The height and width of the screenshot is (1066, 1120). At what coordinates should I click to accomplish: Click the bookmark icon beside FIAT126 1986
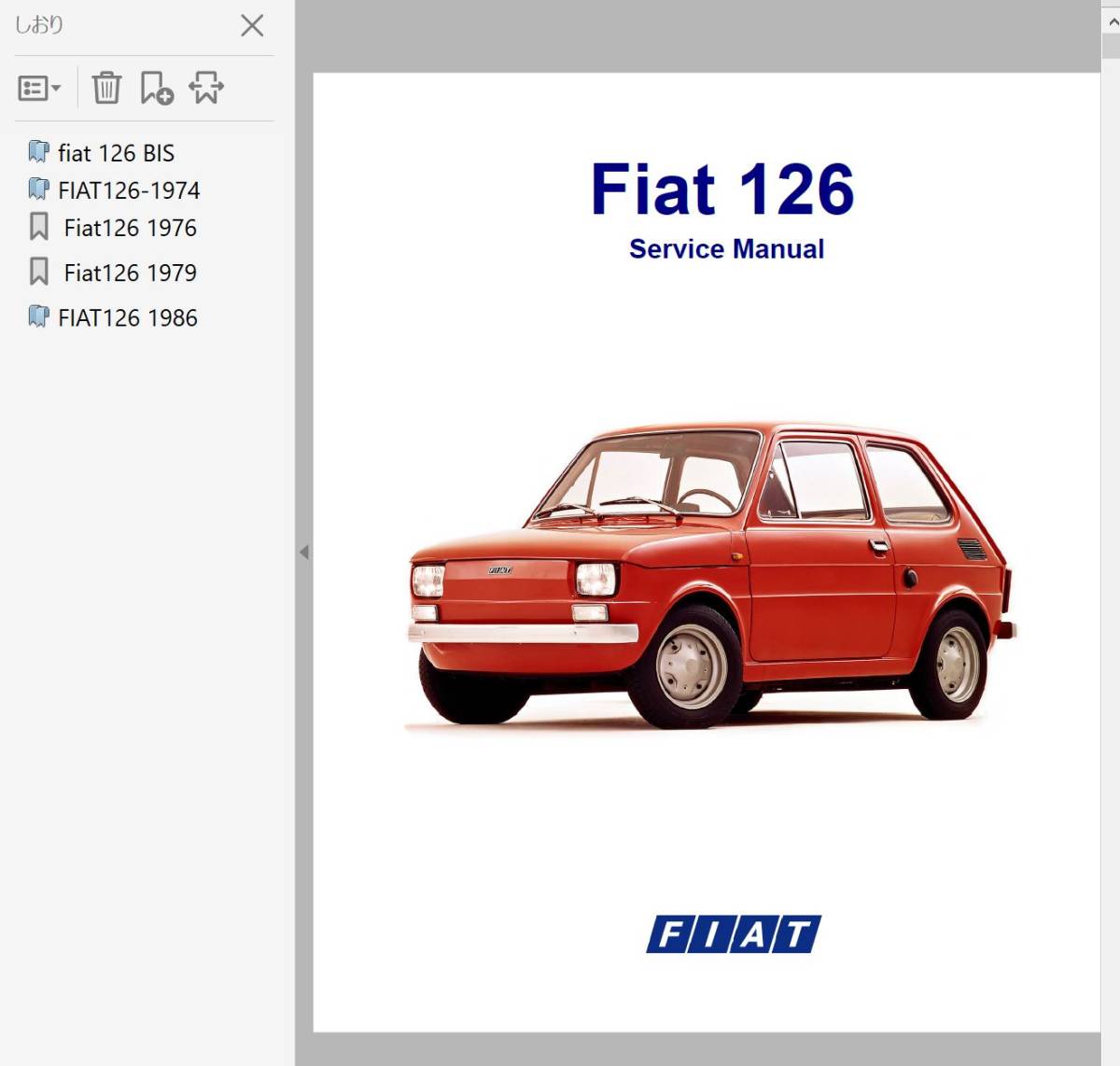pos(38,316)
